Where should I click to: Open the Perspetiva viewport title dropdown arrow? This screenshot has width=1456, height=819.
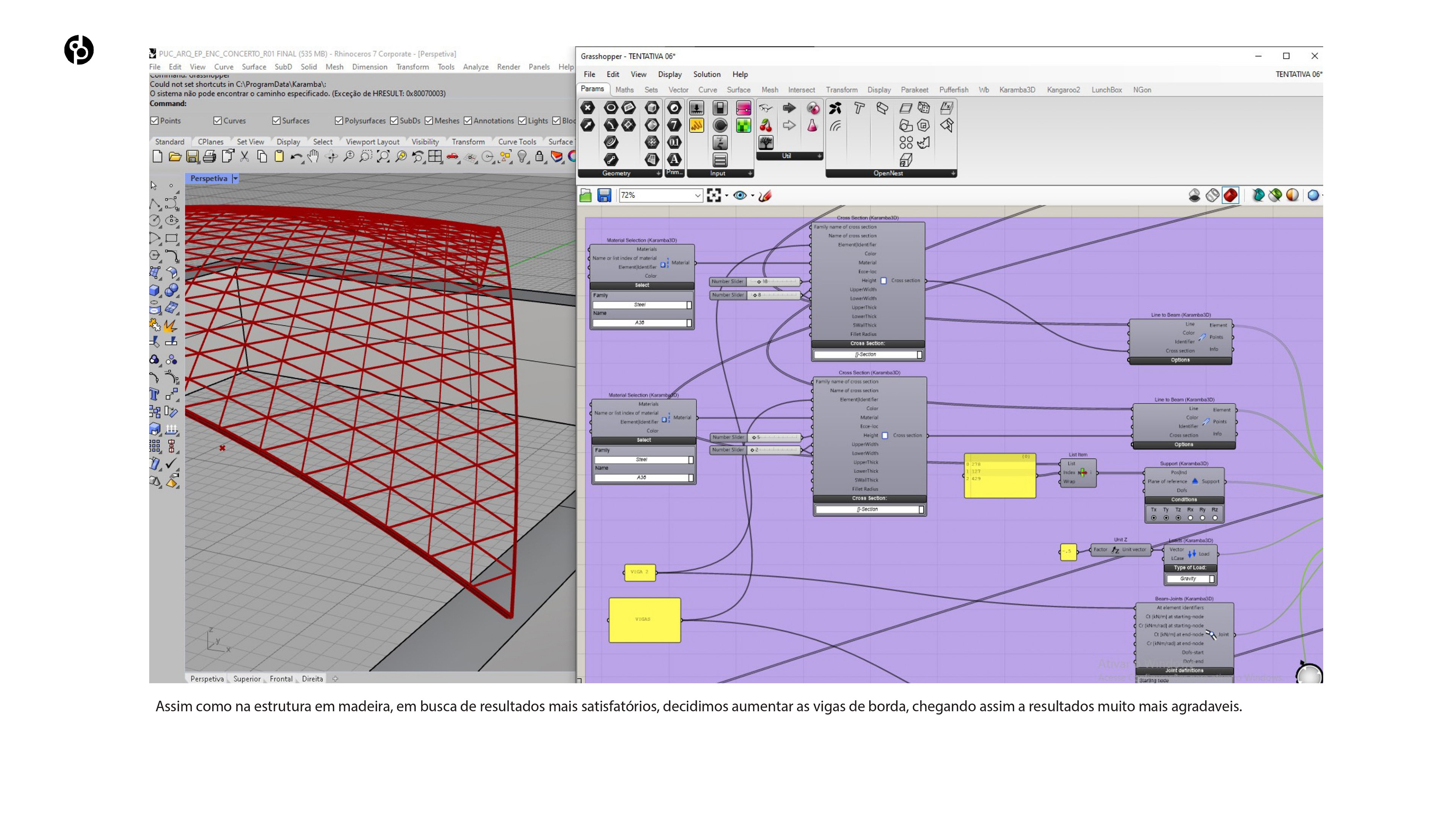coord(236,179)
